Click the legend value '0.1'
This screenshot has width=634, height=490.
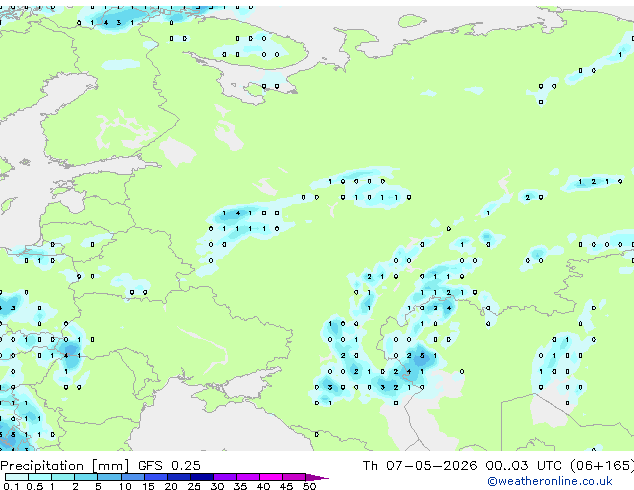[11, 486]
